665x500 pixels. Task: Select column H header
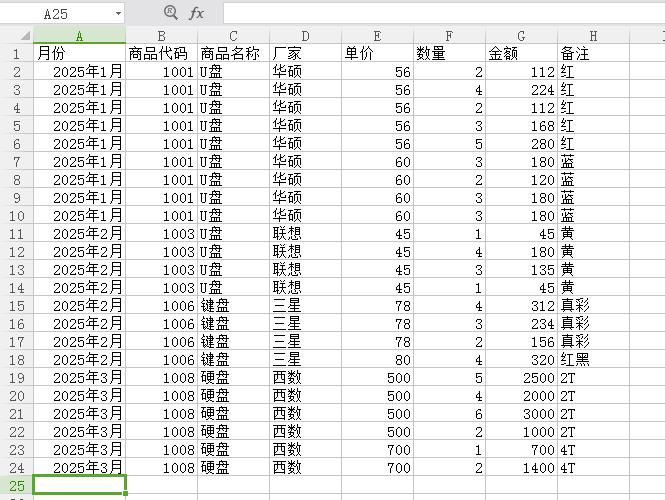[593, 36]
